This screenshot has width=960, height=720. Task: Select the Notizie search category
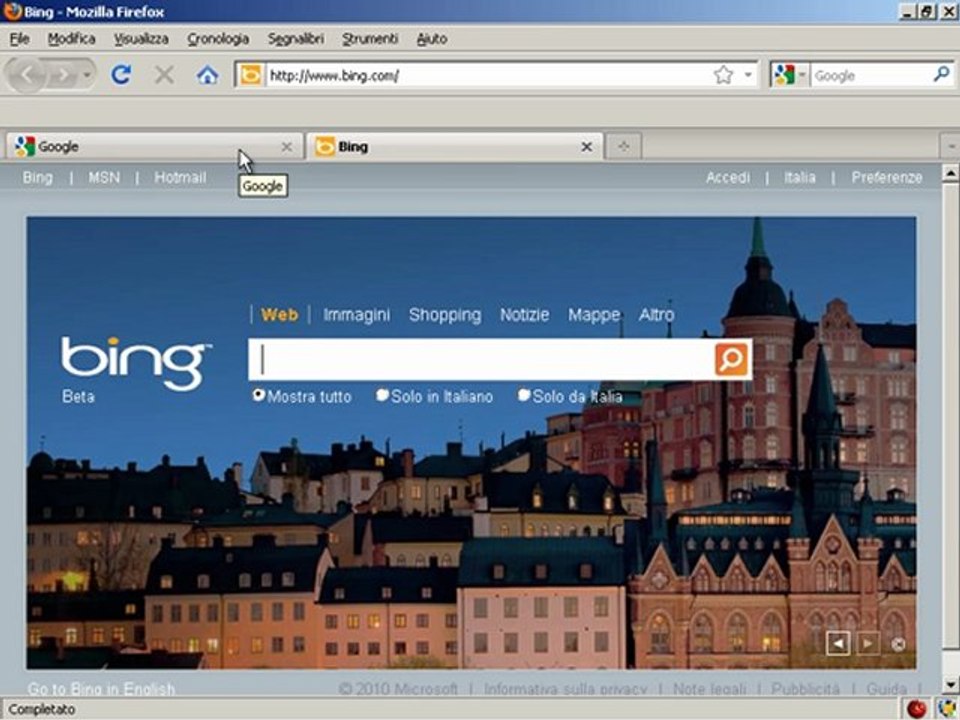pyautogui.click(x=525, y=315)
